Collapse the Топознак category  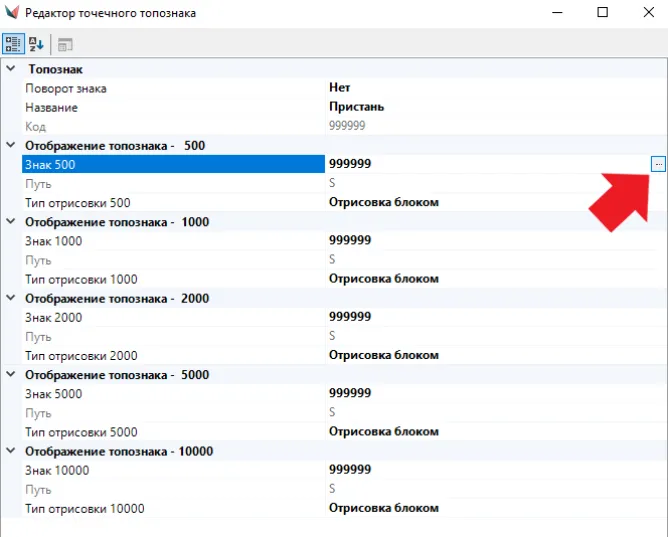tap(11, 69)
